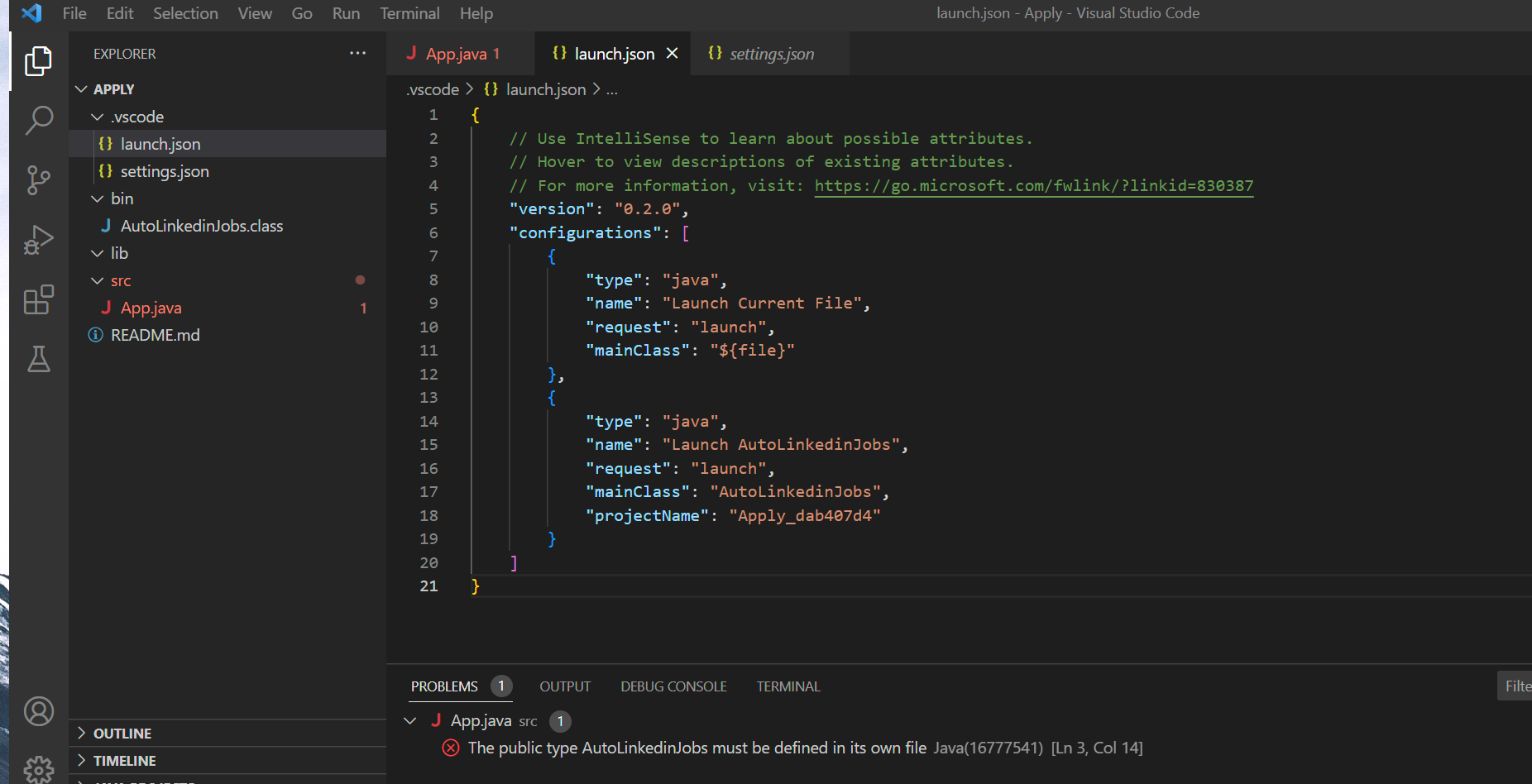Collapse the .vscode folder

98,116
